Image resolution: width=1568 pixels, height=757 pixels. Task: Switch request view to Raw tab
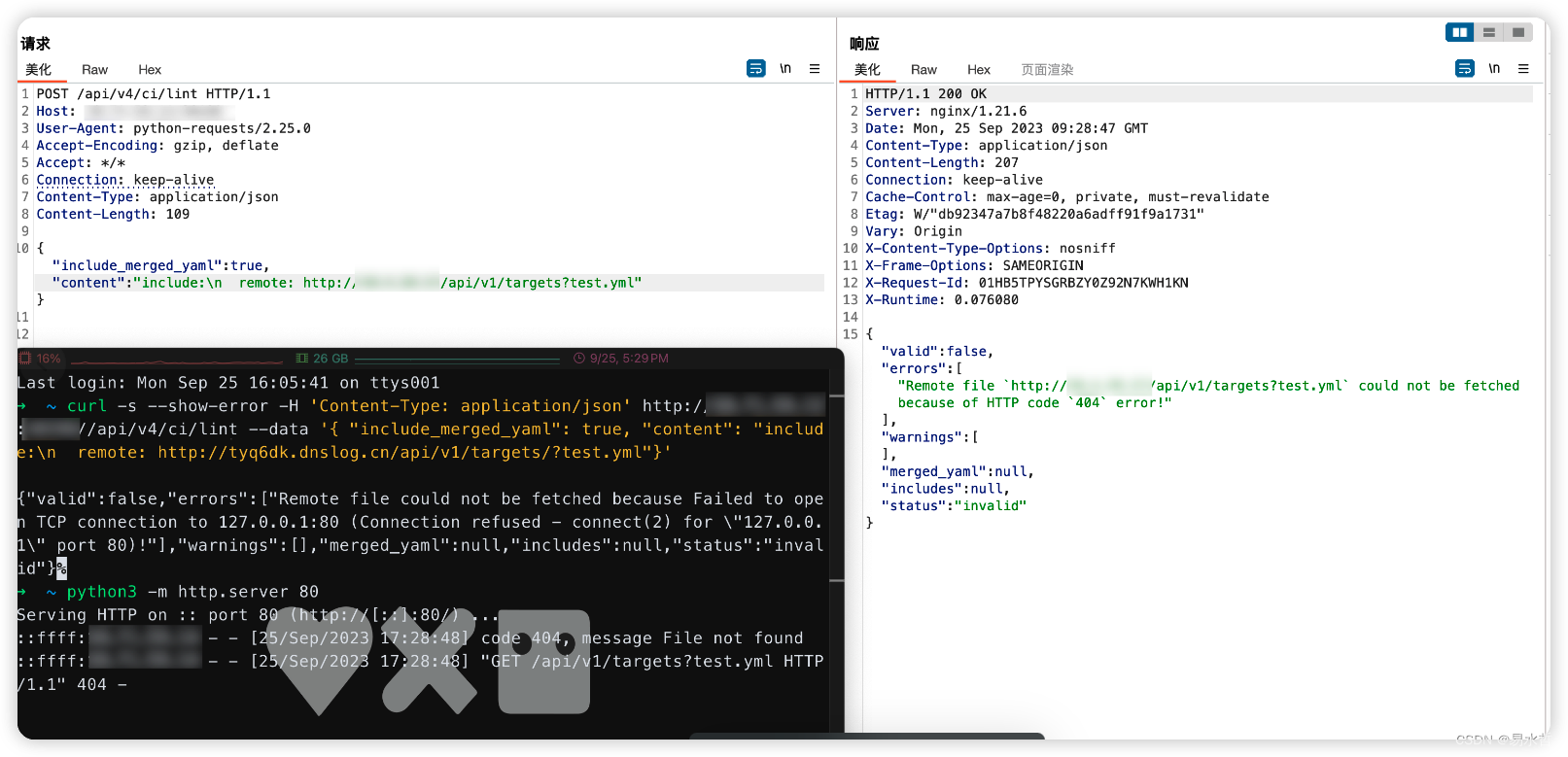pyautogui.click(x=94, y=70)
